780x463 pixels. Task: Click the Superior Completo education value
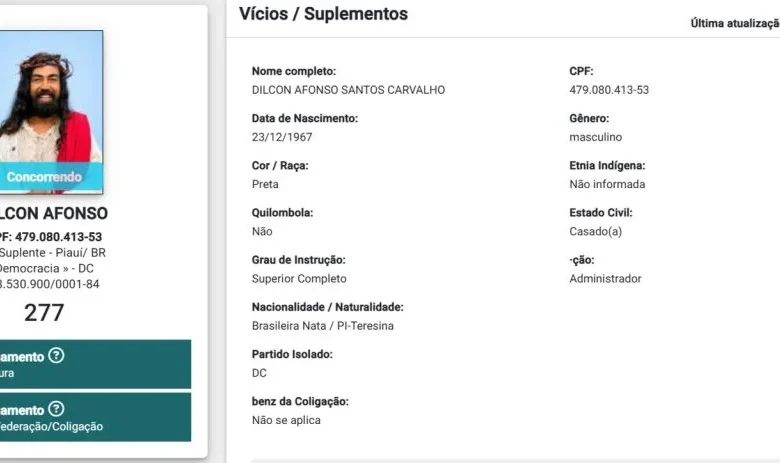click(x=299, y=278)
